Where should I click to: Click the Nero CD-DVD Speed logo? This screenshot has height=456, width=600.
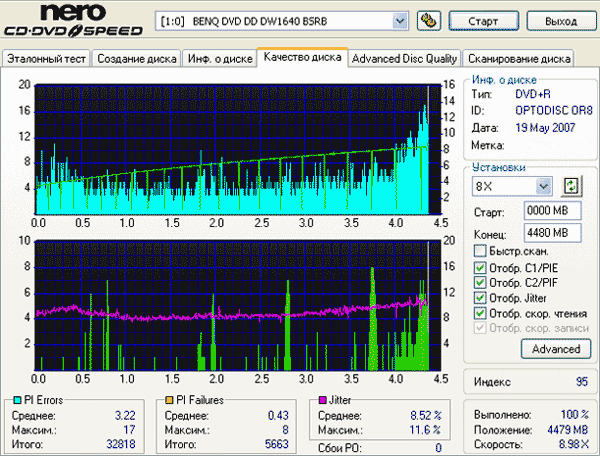[x=73, y=20]
